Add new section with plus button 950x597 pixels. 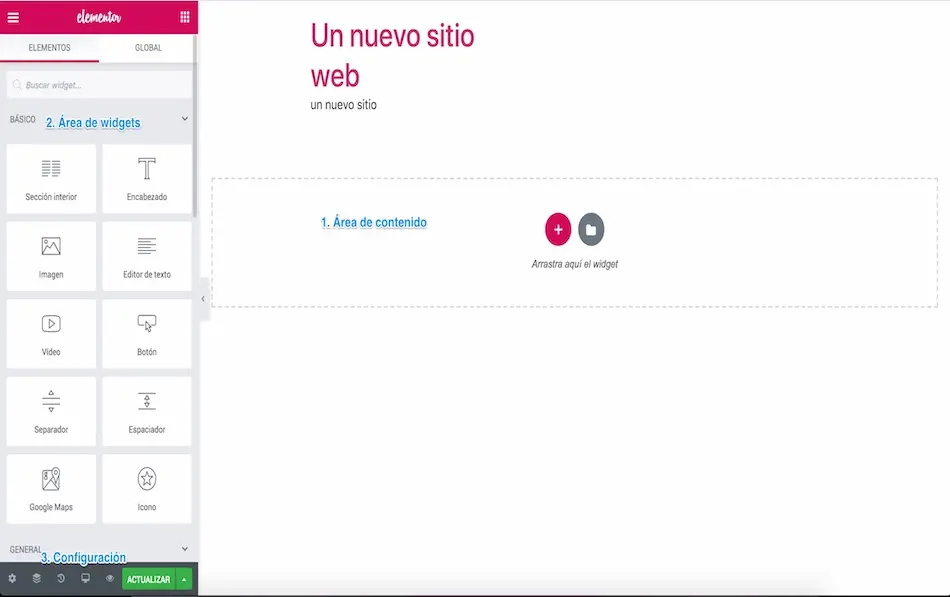558,229
